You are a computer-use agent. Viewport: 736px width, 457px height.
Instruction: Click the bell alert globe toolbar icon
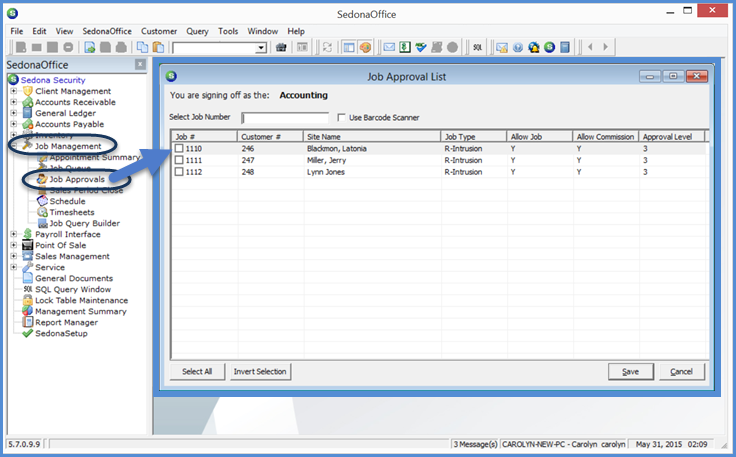pyautogui.click(x=534, y=47)
